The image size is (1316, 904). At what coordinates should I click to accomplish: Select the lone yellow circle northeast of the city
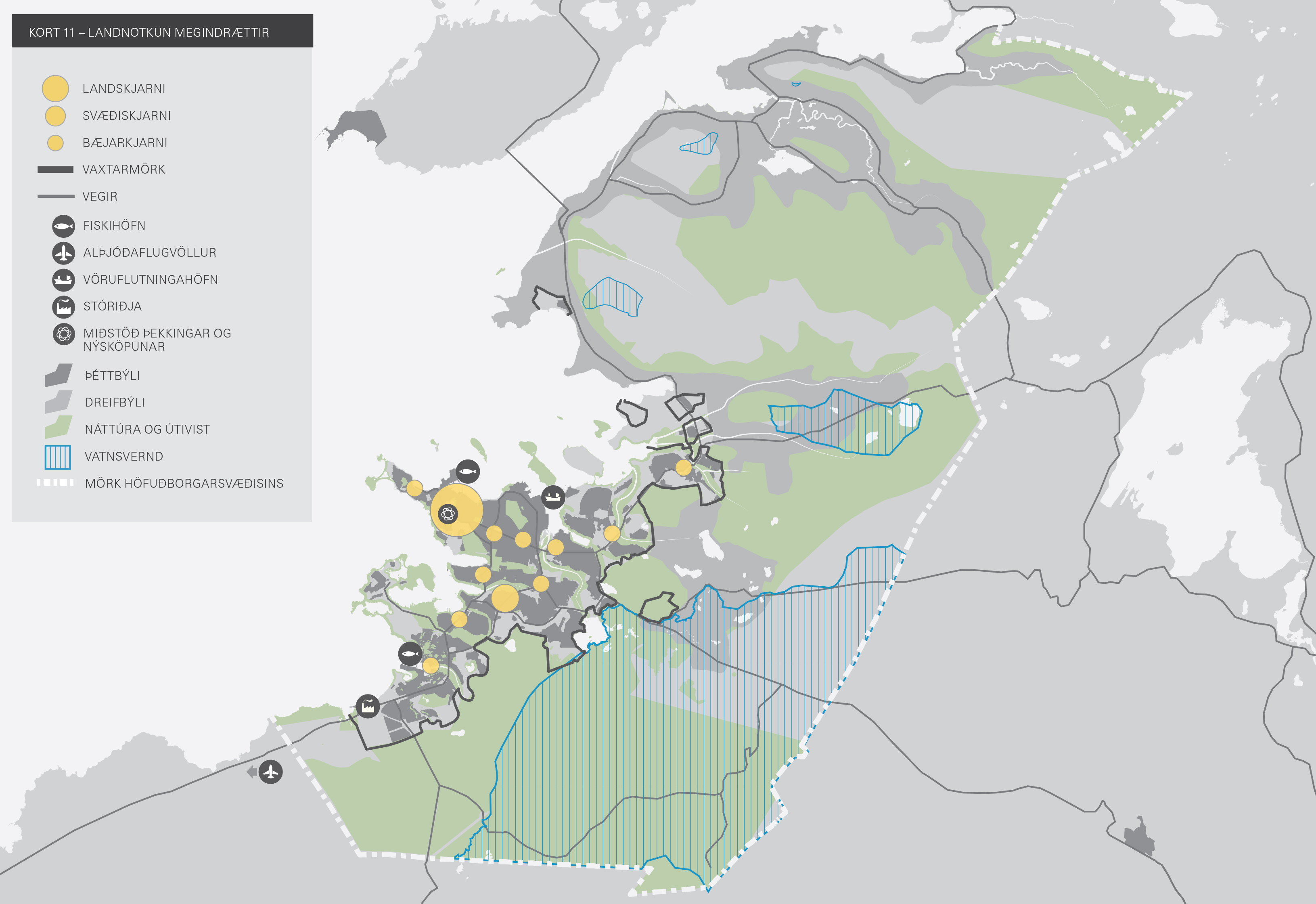[684, 467]
